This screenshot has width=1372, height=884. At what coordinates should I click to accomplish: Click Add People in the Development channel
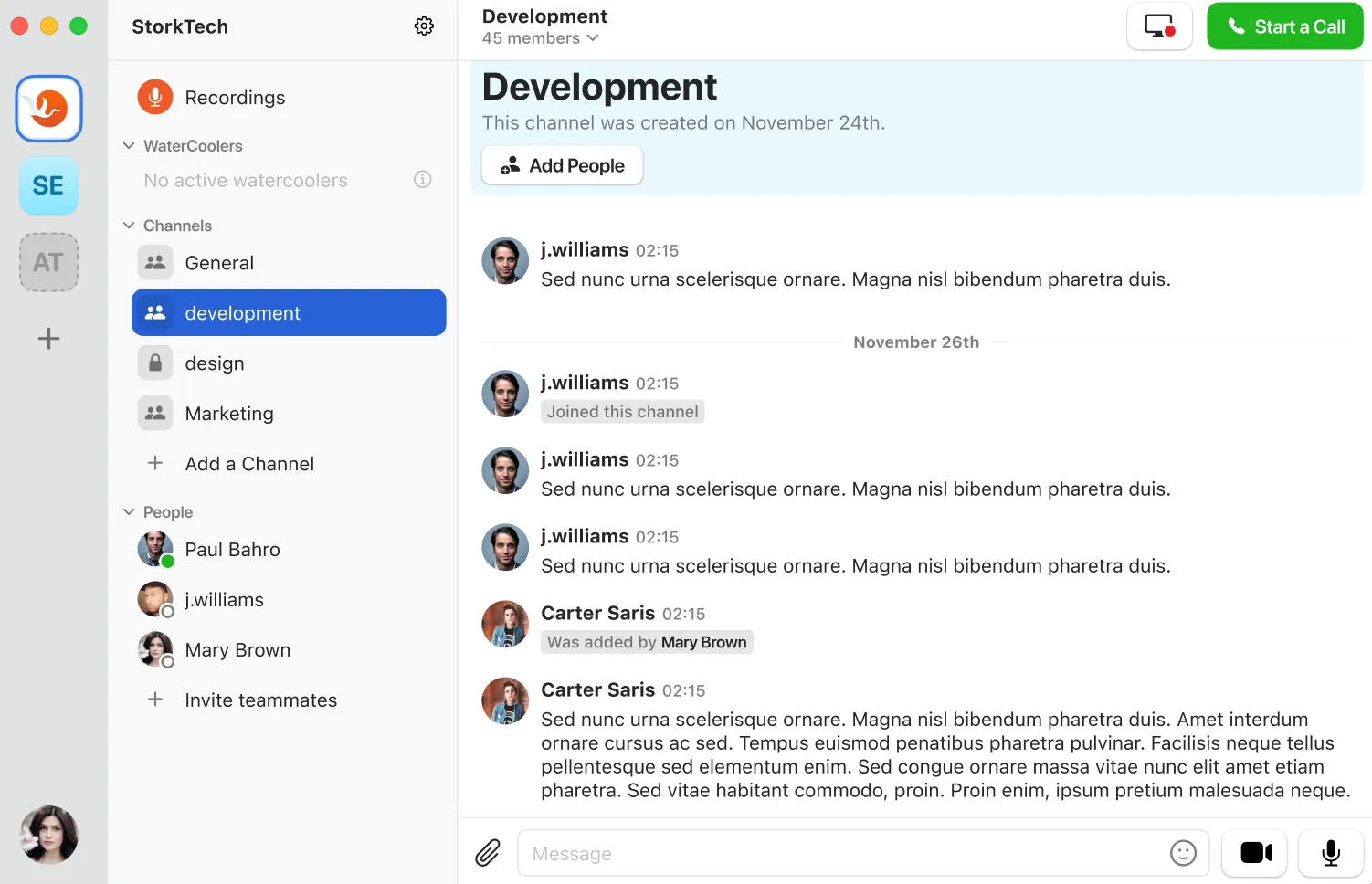(562, 165)
